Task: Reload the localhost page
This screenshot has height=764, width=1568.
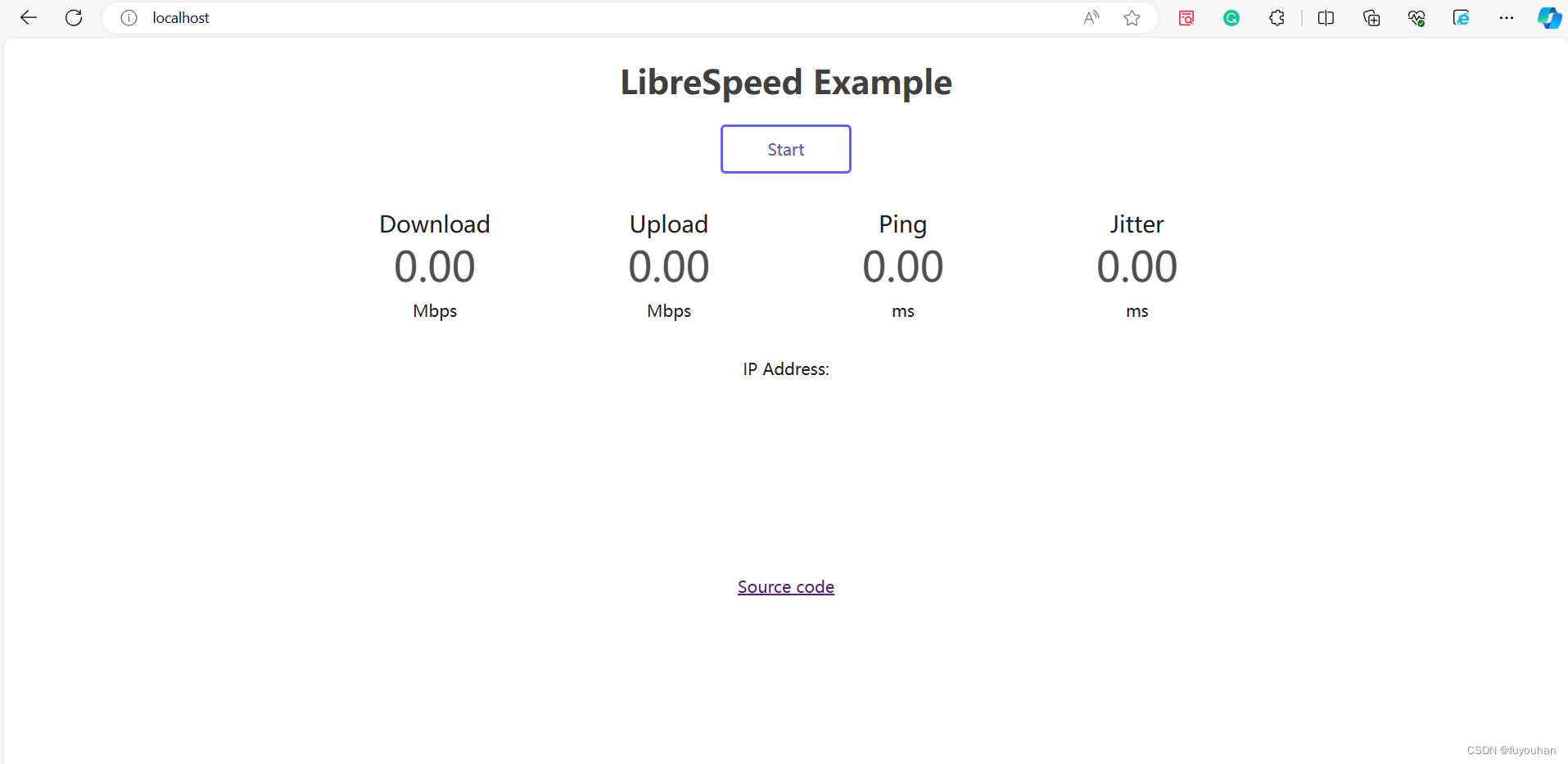Action: tap(74, 18)
